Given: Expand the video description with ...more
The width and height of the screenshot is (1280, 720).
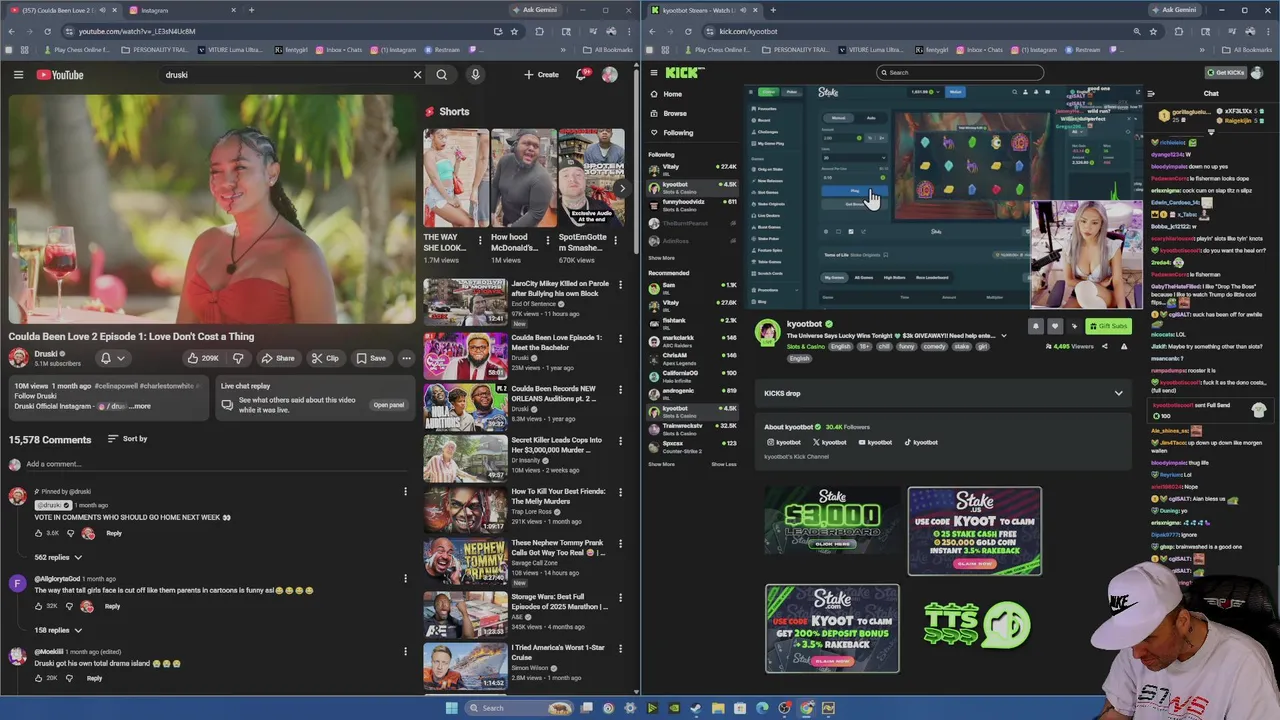Looking at the screenshot, I should [x=140, y=406].
